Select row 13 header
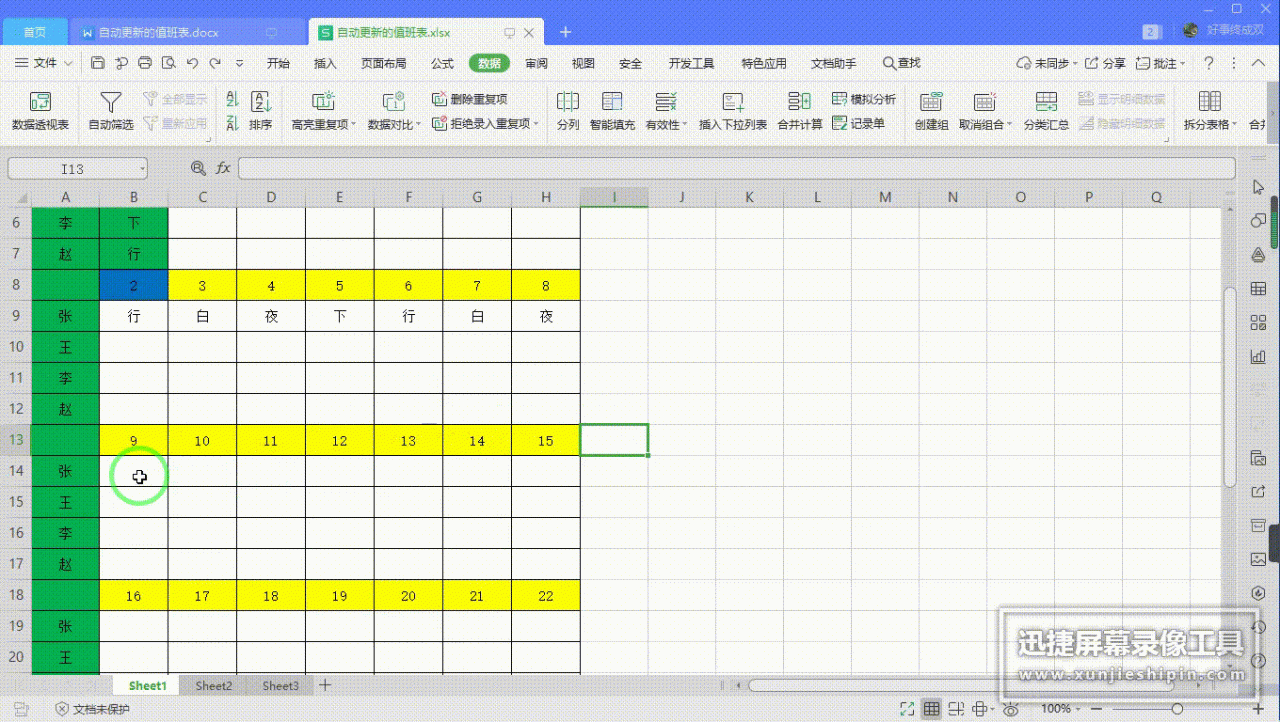The width and height of the screenshot is (1280, 722). coord(15,440)
